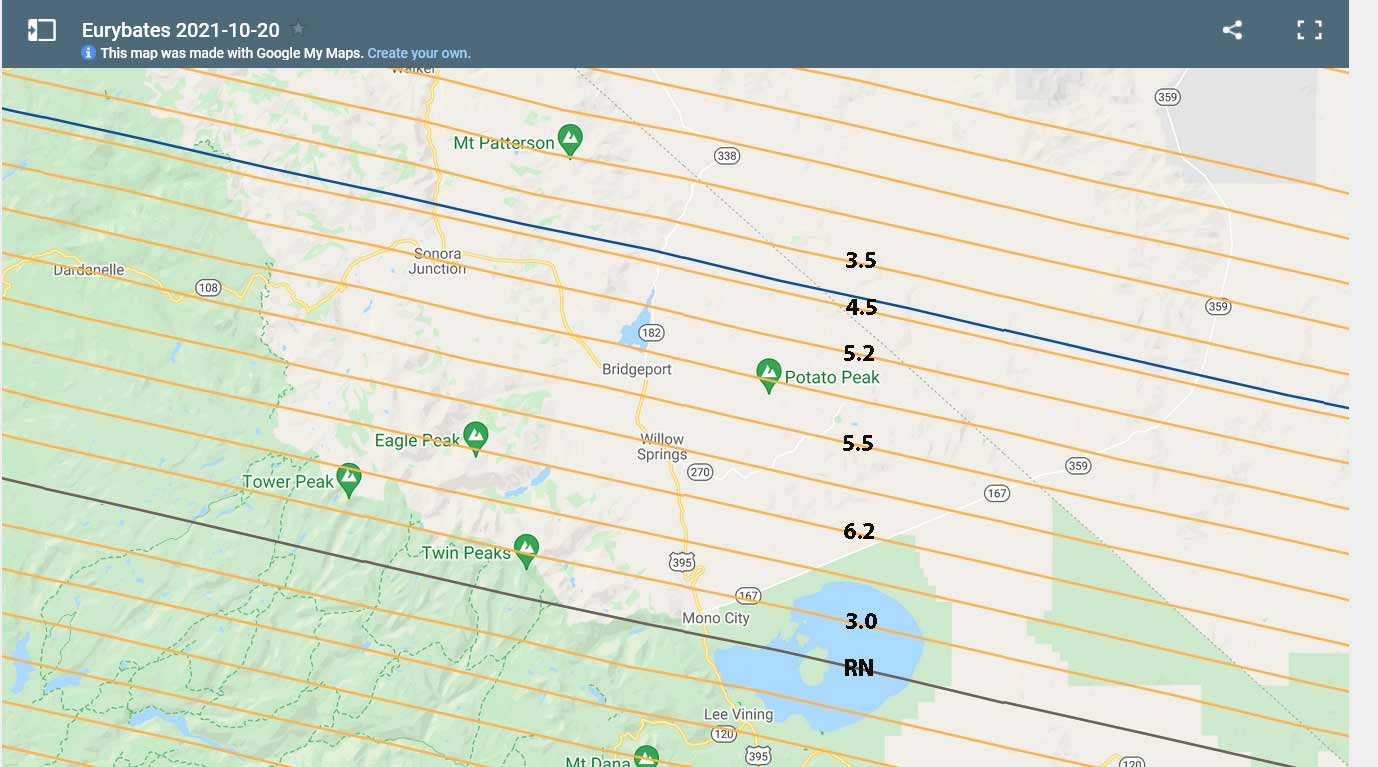
Task: Click the share map icon
Action: (1232, 30)
